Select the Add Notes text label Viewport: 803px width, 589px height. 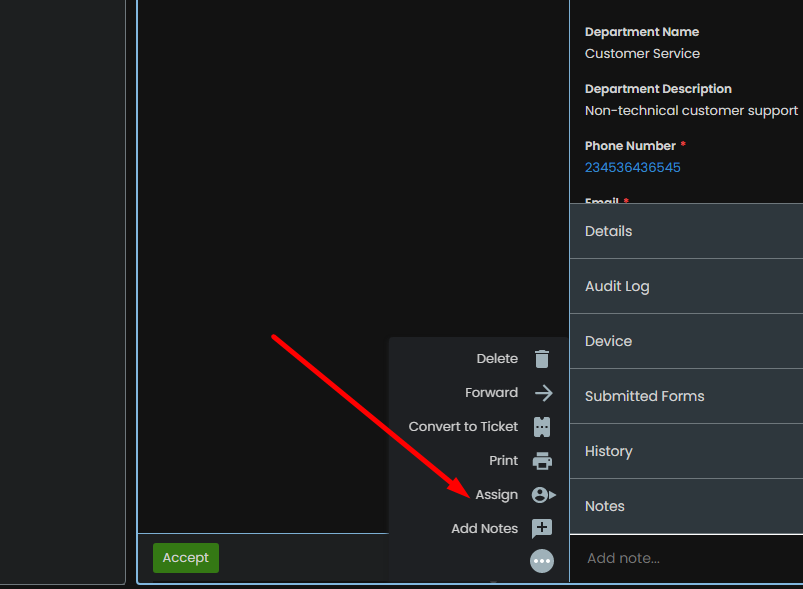coord(484,529)
